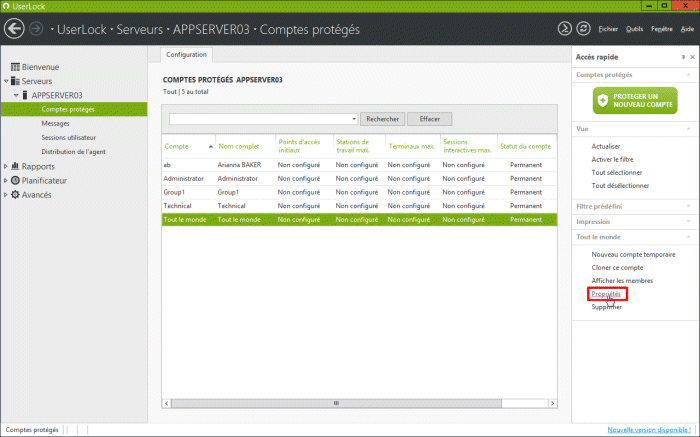Expand the Avancés tree node
The width and height of the screenshot is (700, 437).
click(6, 195)
